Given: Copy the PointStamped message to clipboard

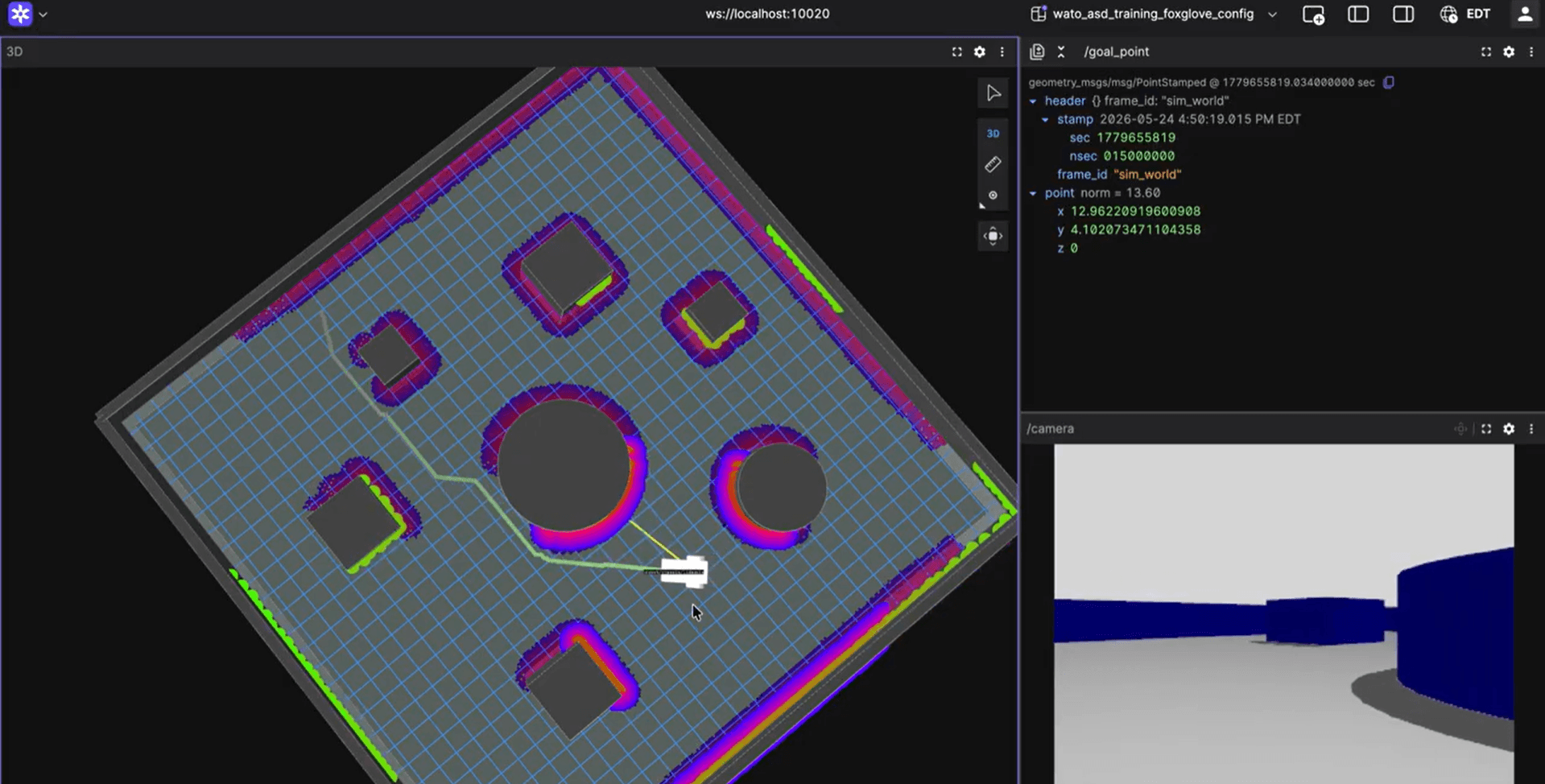Looking at the screenshot, I should (x=1389, y=82).
